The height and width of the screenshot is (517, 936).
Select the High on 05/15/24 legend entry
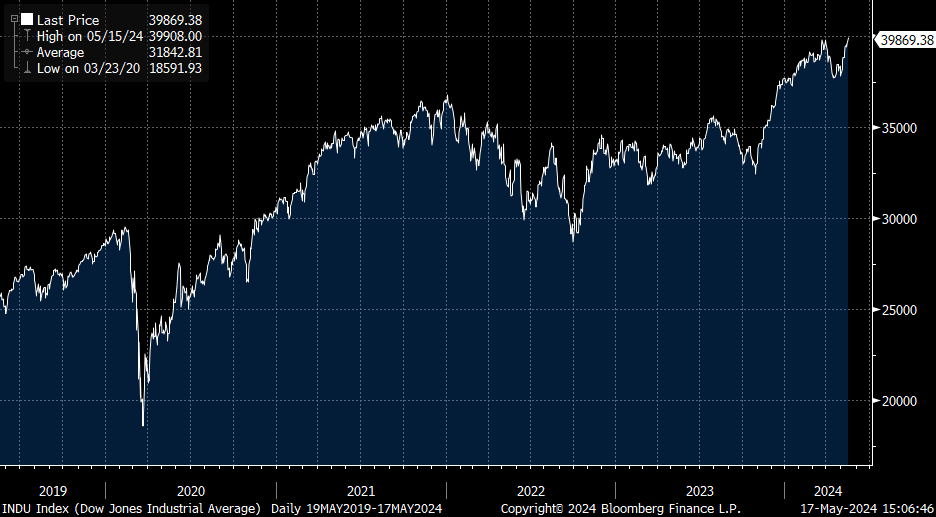pyautogui.click(x=91, y=36)
